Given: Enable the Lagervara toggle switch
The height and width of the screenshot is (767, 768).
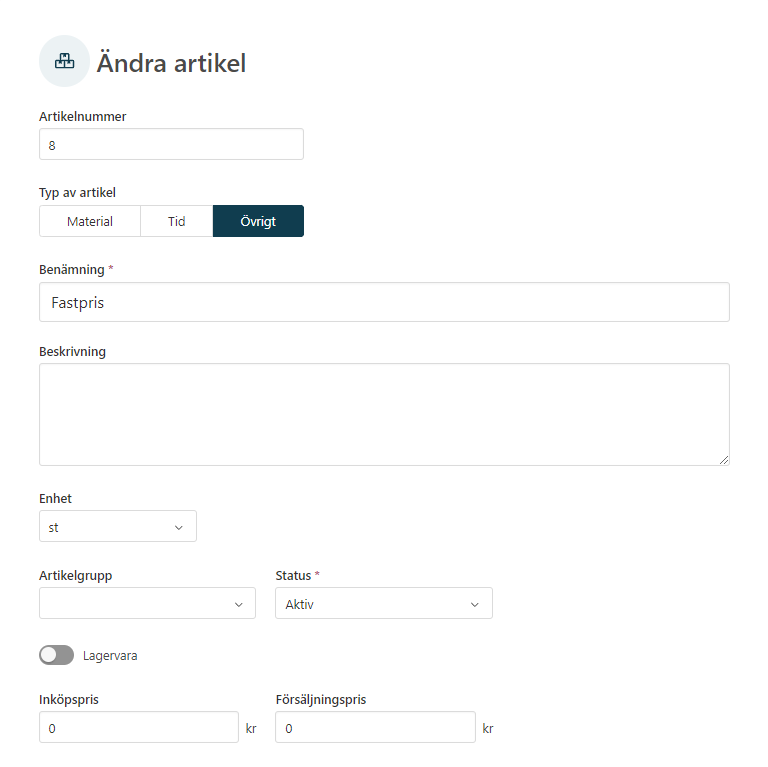Looking at the screenshot, I should 56,655.
